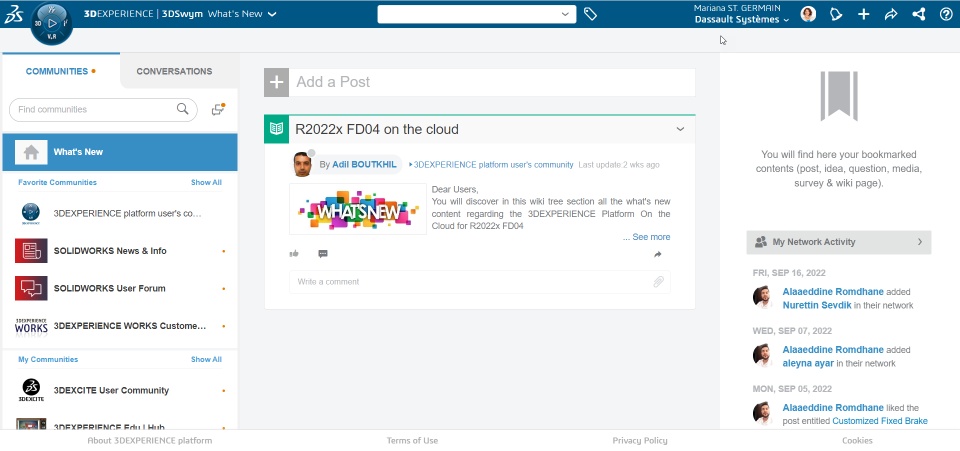The width and height of the screenshot is (960, 451).
Task: Open the WHAT'S NEW post thumbnail
Action: 358,209
